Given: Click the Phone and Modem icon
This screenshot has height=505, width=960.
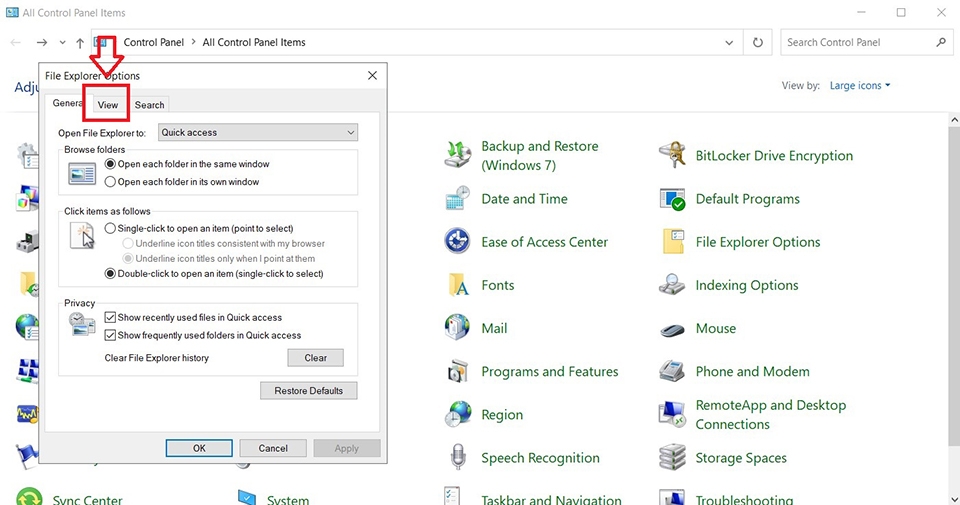Looking at the screenshot, I should tap(672, 372).
